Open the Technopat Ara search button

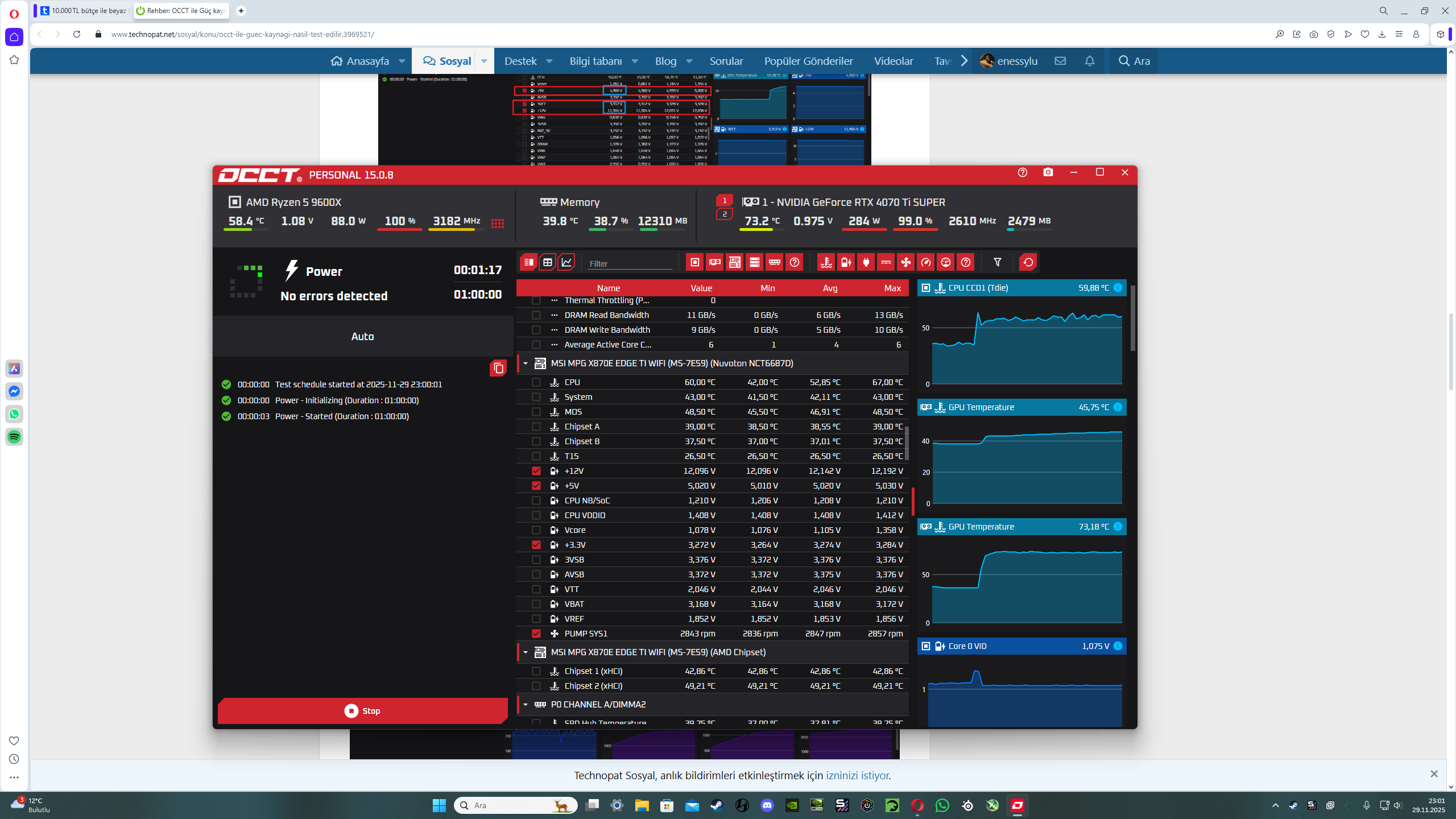tap(1134, 61)
